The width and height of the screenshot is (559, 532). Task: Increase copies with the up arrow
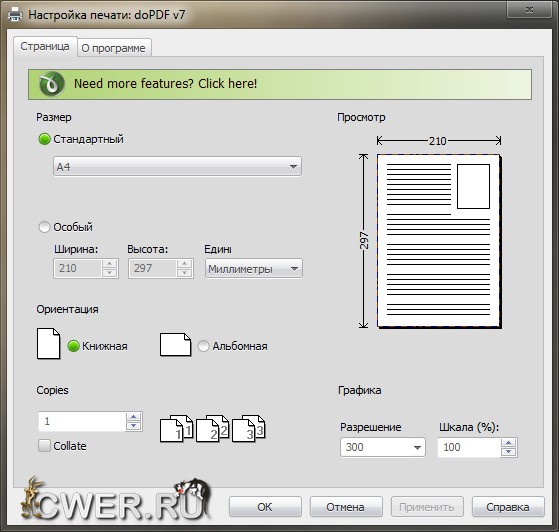[134, 416]
